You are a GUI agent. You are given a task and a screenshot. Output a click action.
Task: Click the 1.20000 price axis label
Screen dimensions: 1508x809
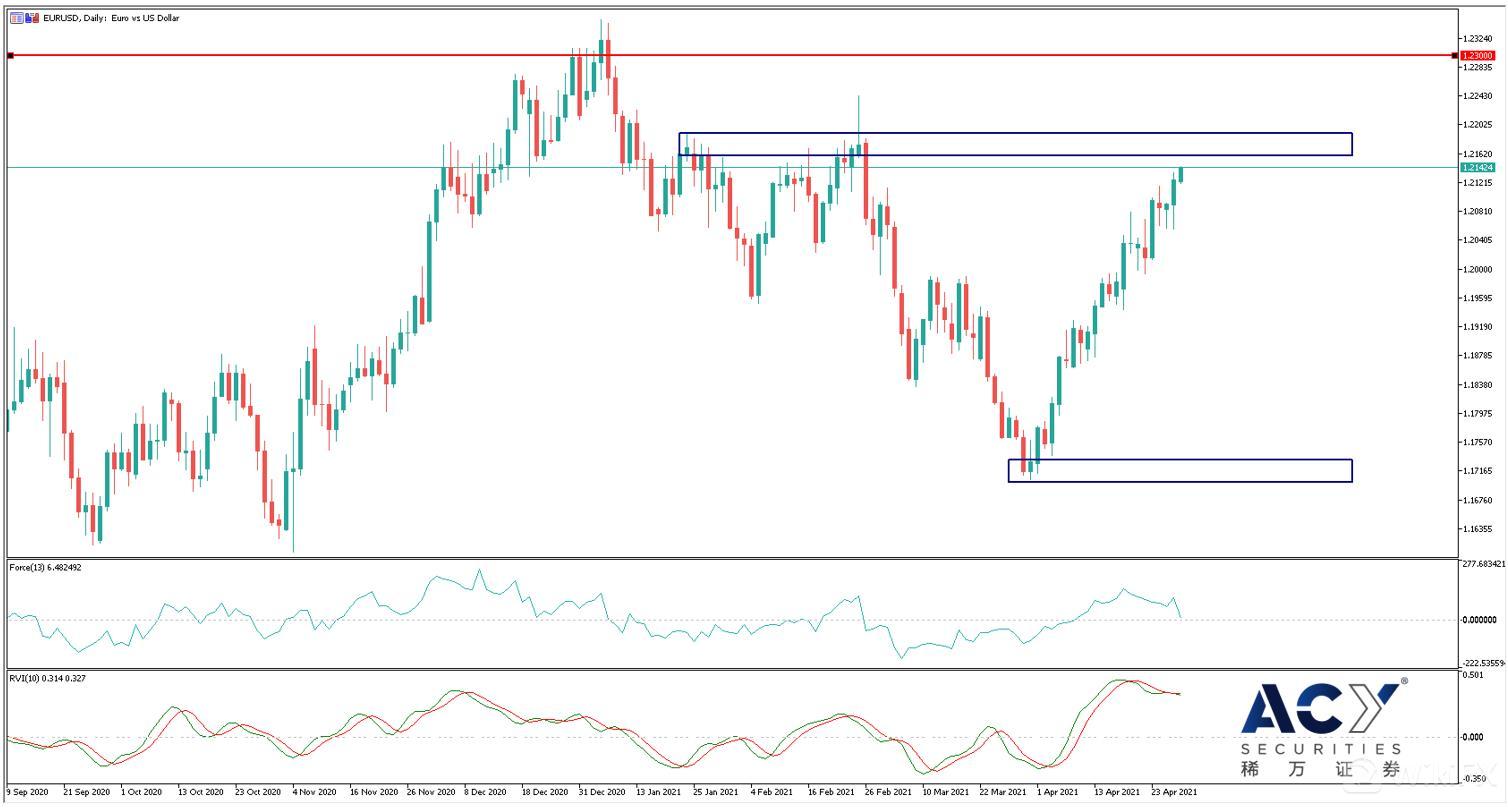(1477, 270)
